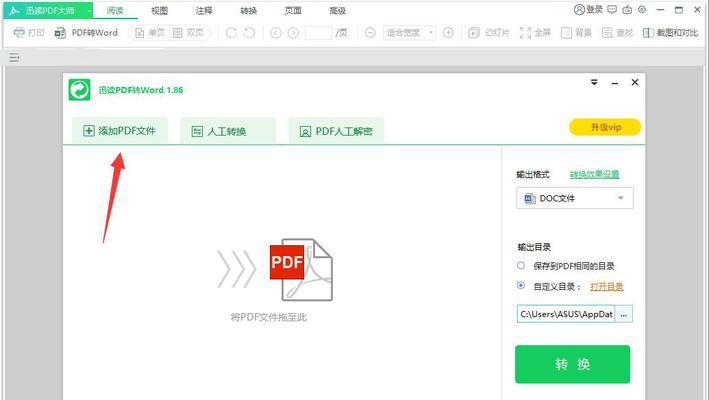This screenshot has height=400, width=709.
Task: Browse output folder with ... button
Action: pos(624,314)
